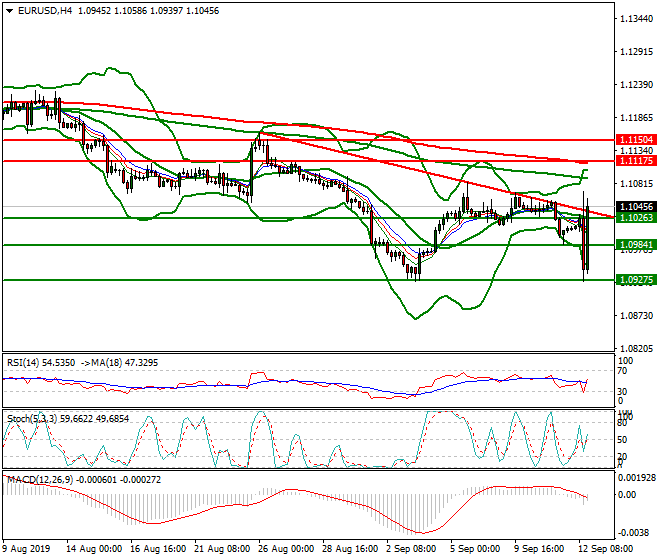Screen dimensions: 660x560
Task: Select the red 1.11175 resistance price label
Action: coord(636,160)
